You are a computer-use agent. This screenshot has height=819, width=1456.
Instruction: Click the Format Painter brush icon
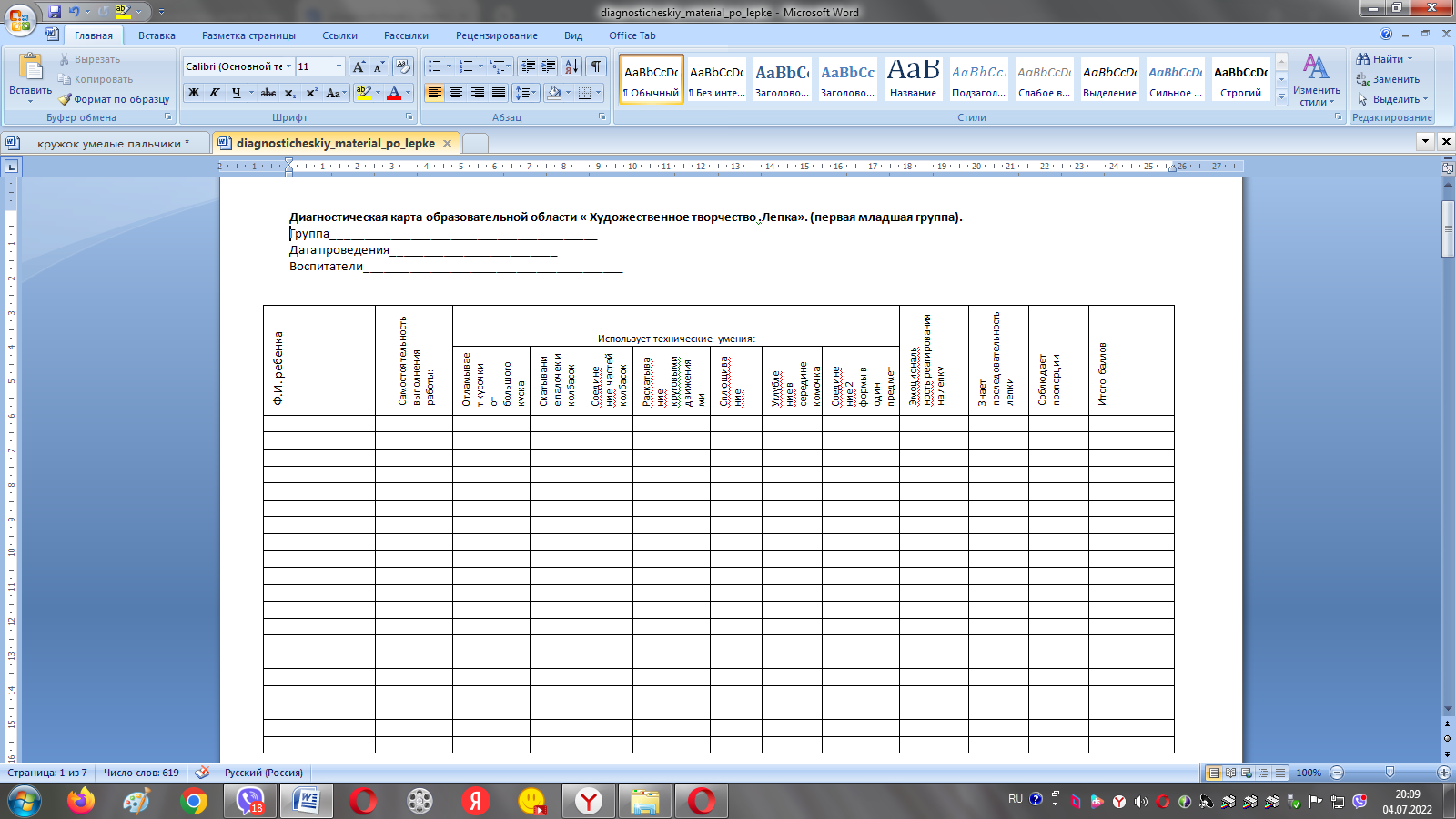click(66, 99)
